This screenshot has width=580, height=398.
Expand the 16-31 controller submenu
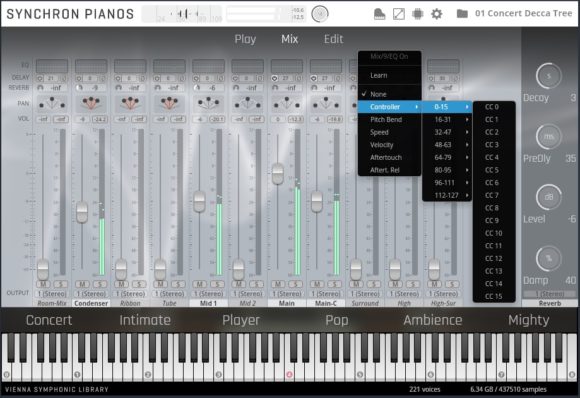[447, 119]
